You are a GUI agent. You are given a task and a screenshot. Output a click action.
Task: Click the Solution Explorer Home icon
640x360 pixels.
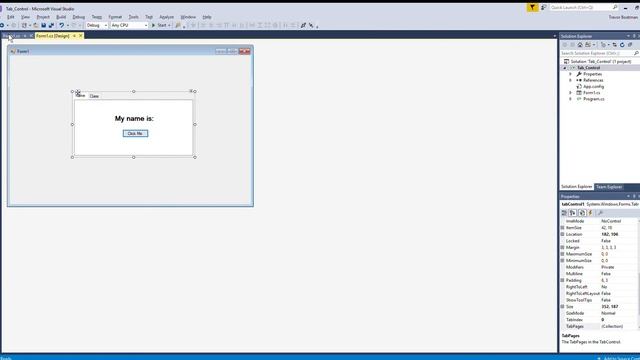580,45
